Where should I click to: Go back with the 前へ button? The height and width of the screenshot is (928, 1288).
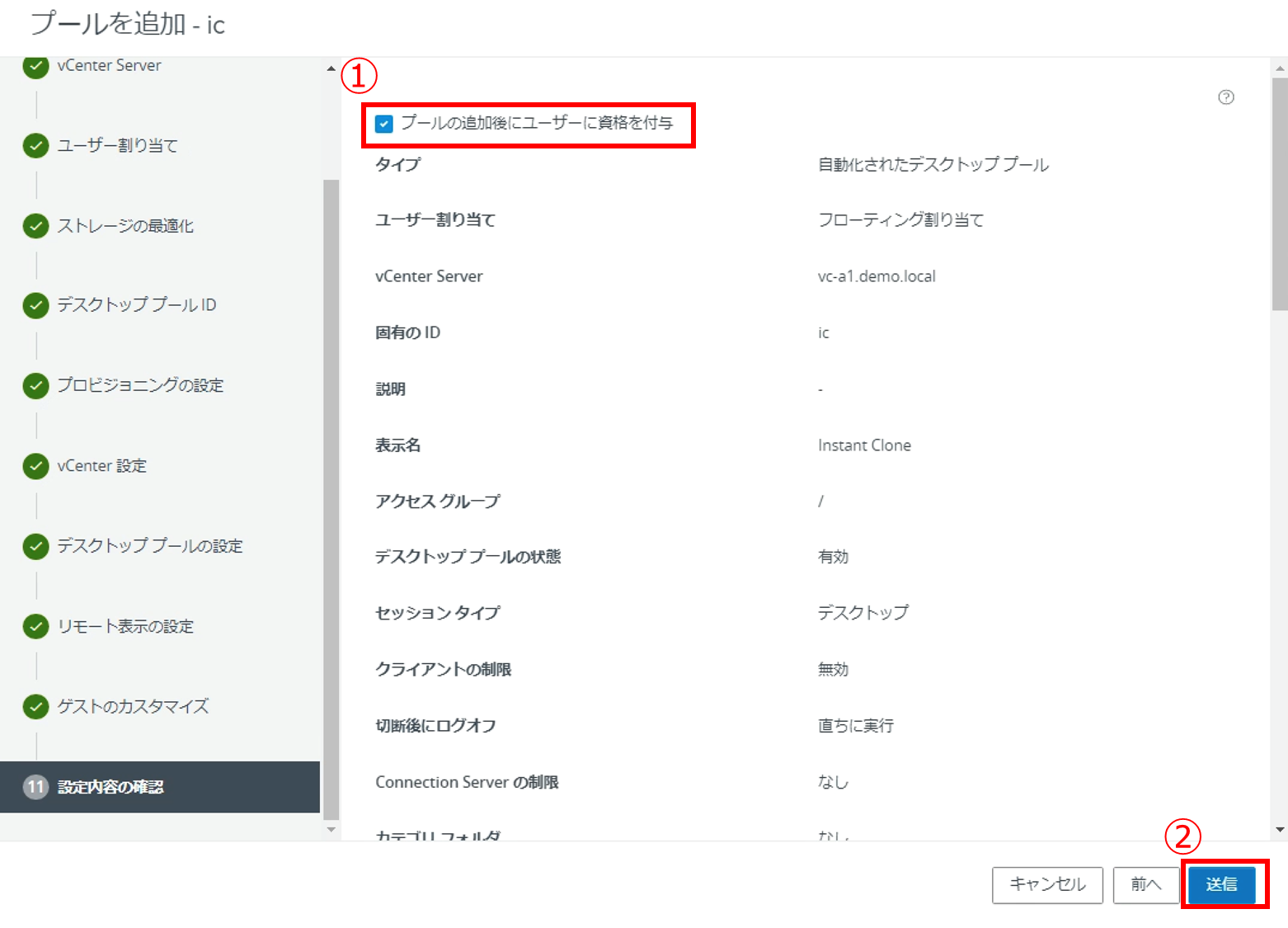pos(1145,885)
